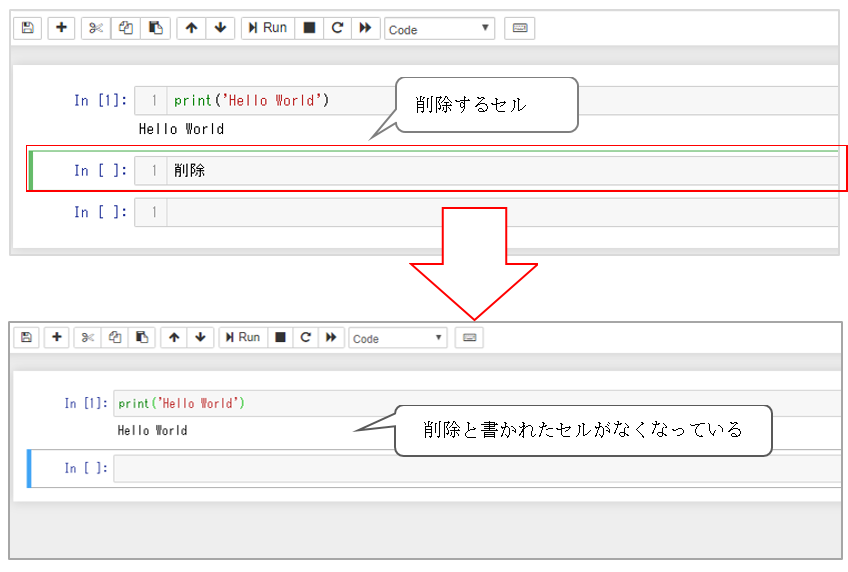Insert a cell using the plus icon in the upper toolbar
Screen dimensions: 848x572
[61, 28]
